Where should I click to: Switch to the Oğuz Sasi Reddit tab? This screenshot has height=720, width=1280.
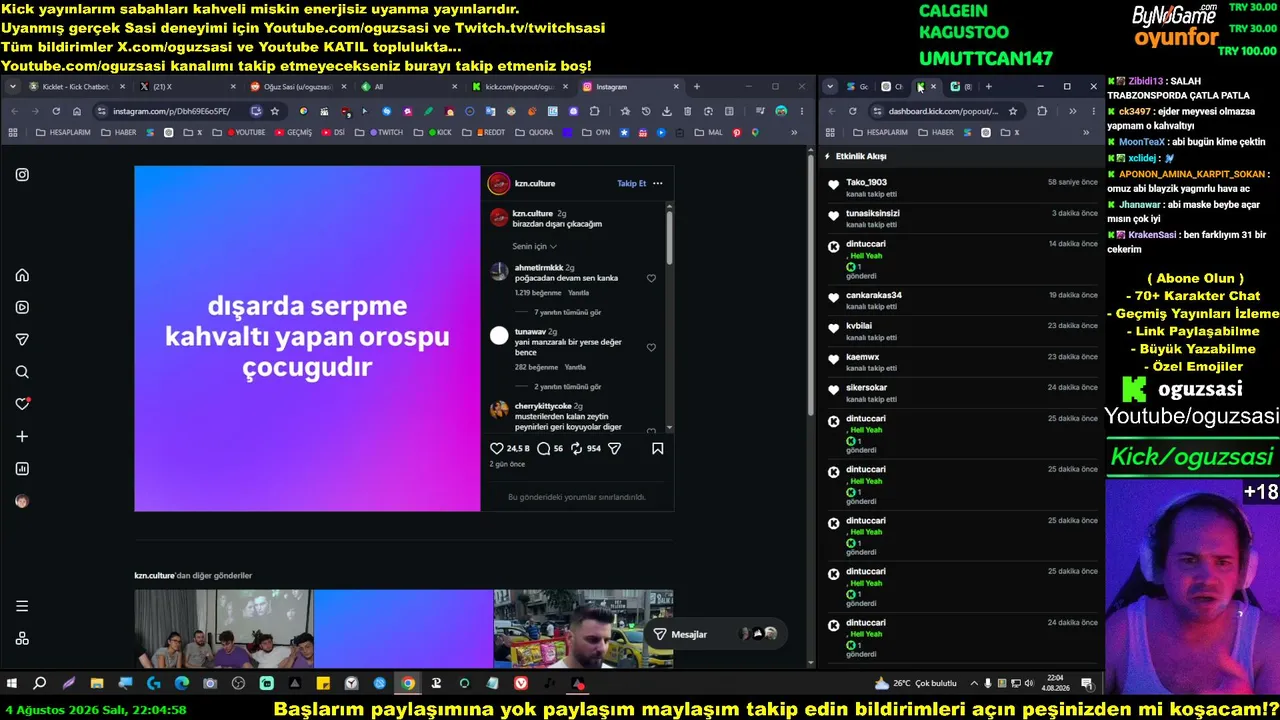(x=297, y=87)
